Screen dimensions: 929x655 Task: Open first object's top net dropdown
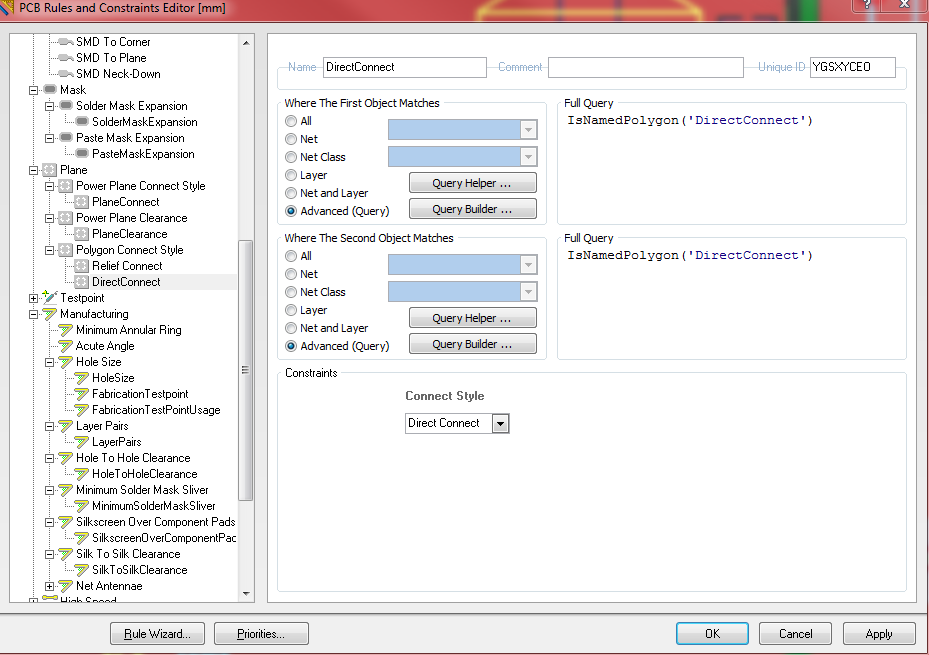[528, 130]
